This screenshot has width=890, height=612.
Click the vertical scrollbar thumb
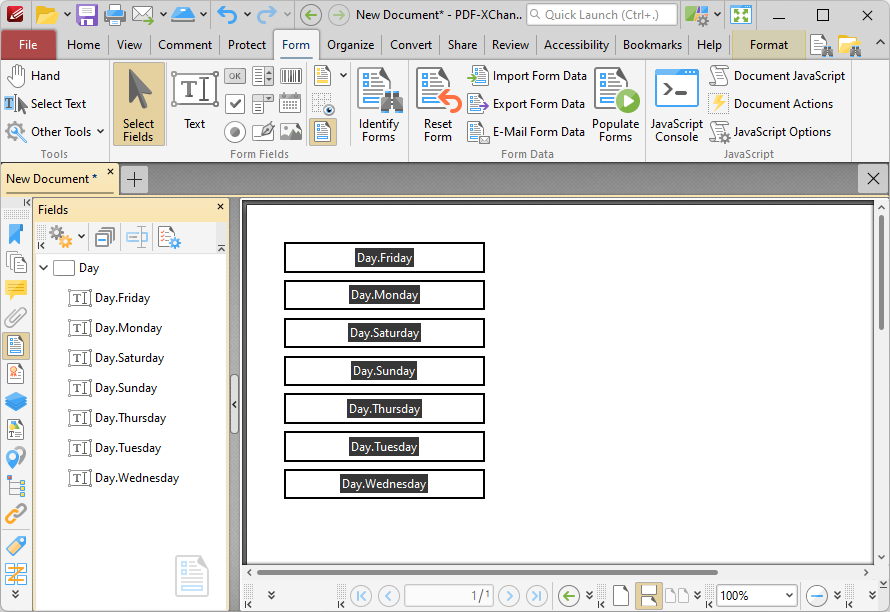coord(881,273)
